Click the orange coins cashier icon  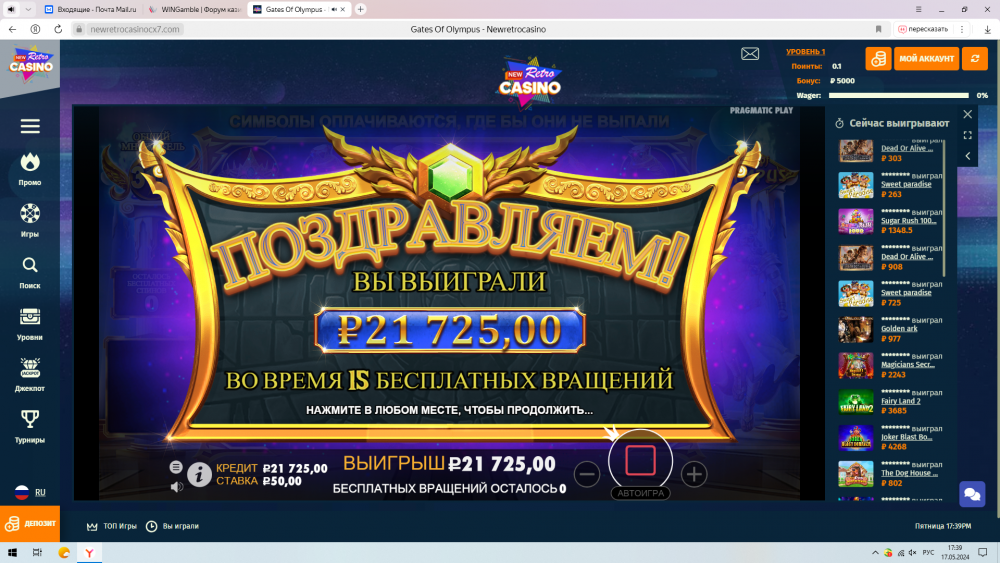[878, 59]
